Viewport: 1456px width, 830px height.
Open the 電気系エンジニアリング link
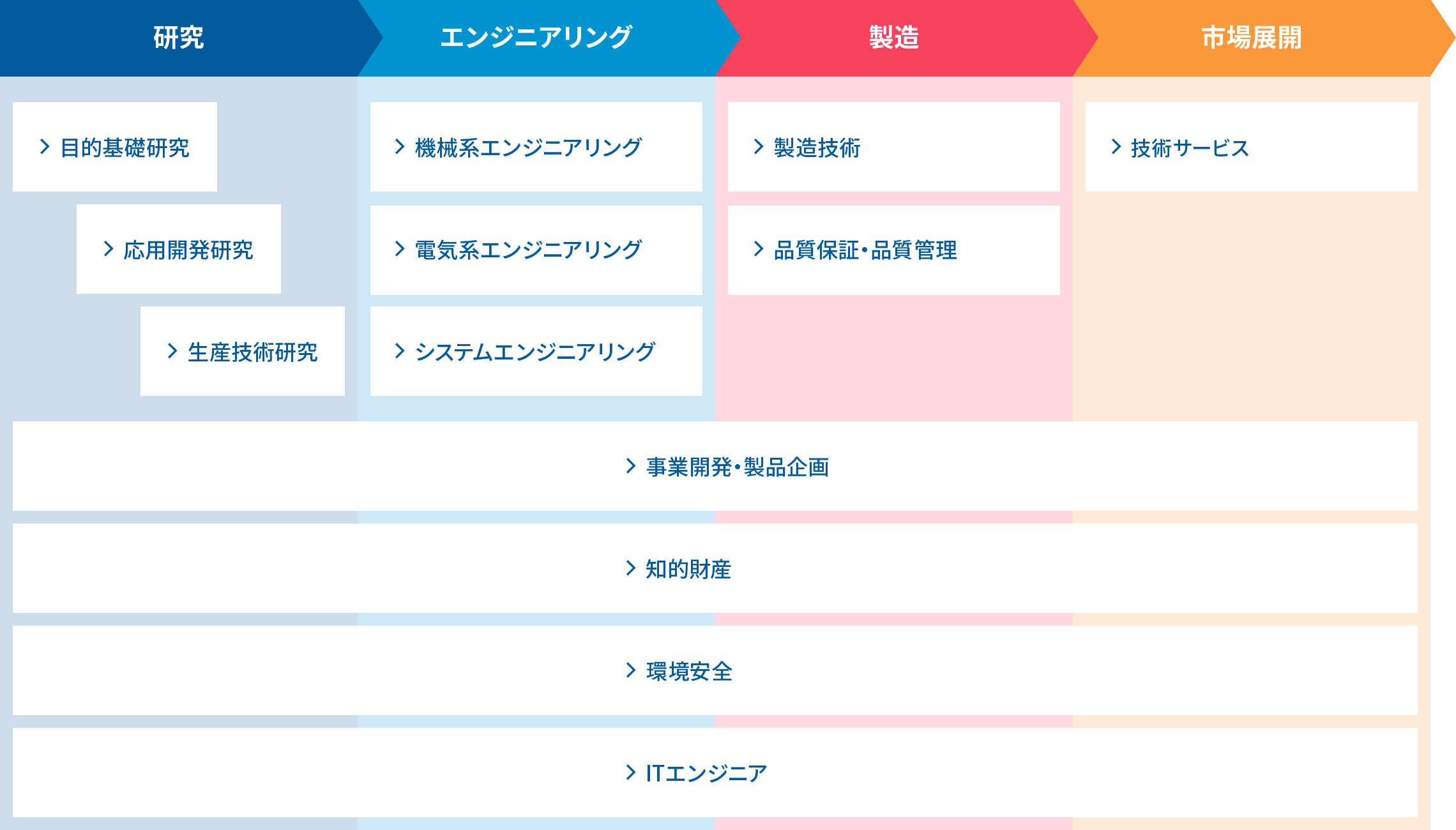[x=536, y=250]
